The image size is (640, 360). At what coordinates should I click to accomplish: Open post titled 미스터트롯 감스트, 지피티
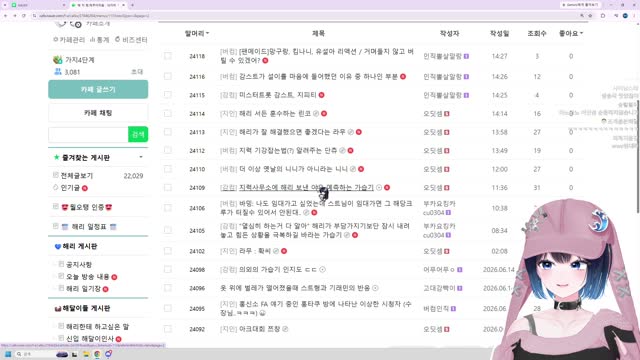click(x=278, y=95)
